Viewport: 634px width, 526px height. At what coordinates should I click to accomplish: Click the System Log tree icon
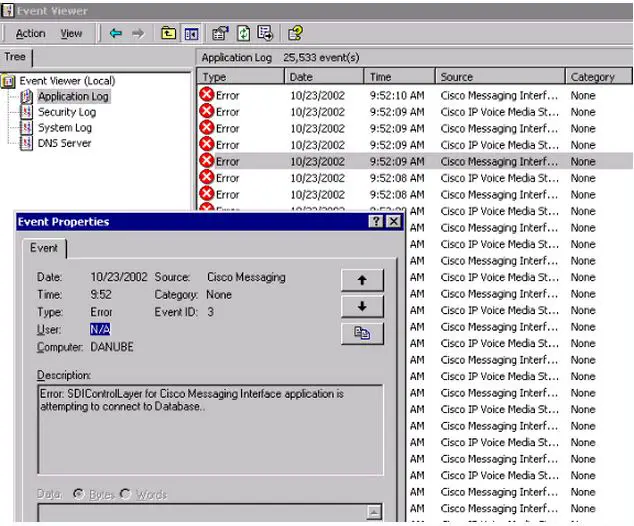26,128
